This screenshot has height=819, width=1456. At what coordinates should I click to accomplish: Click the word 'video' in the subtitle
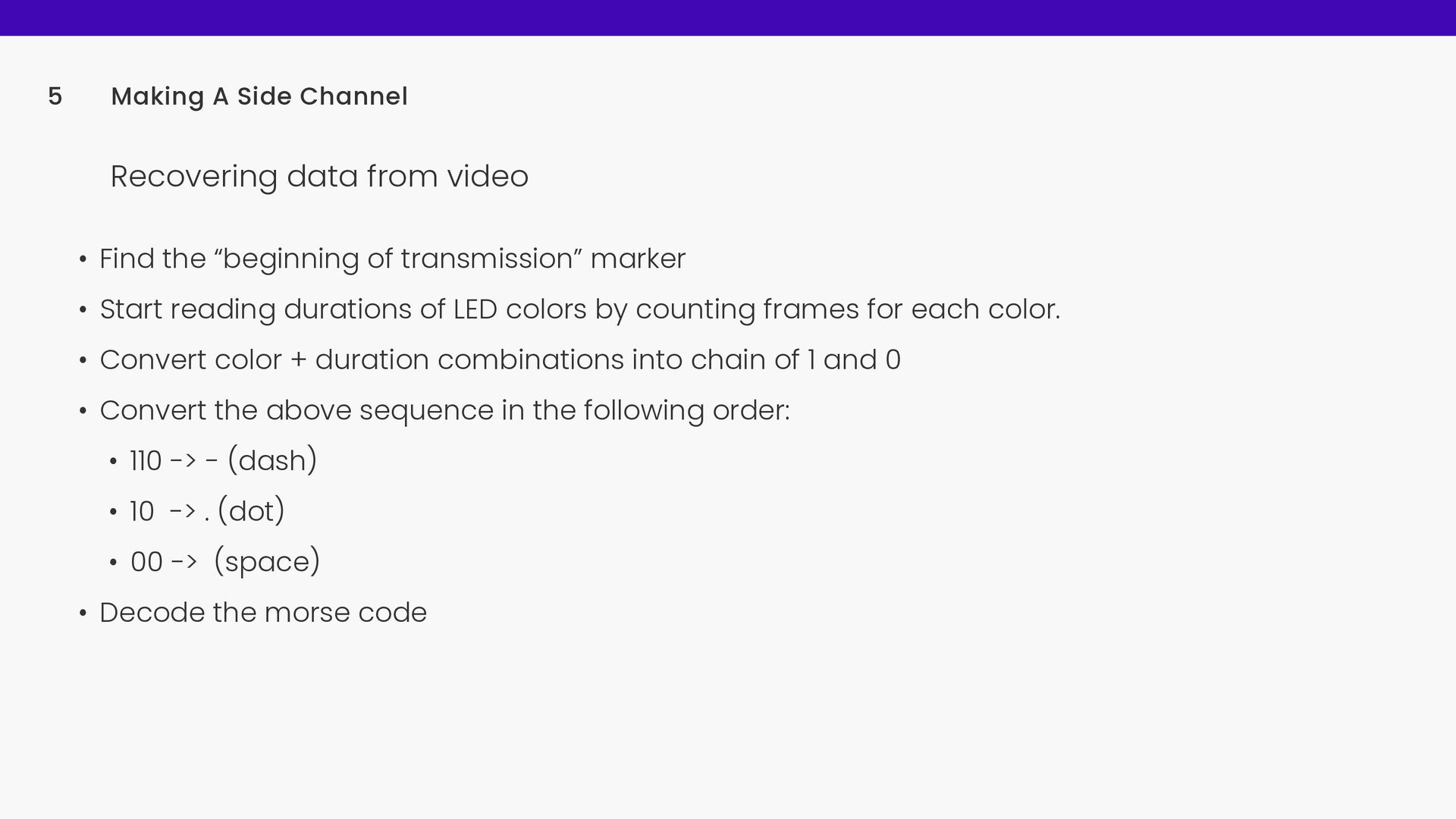(x=488, y=176)
